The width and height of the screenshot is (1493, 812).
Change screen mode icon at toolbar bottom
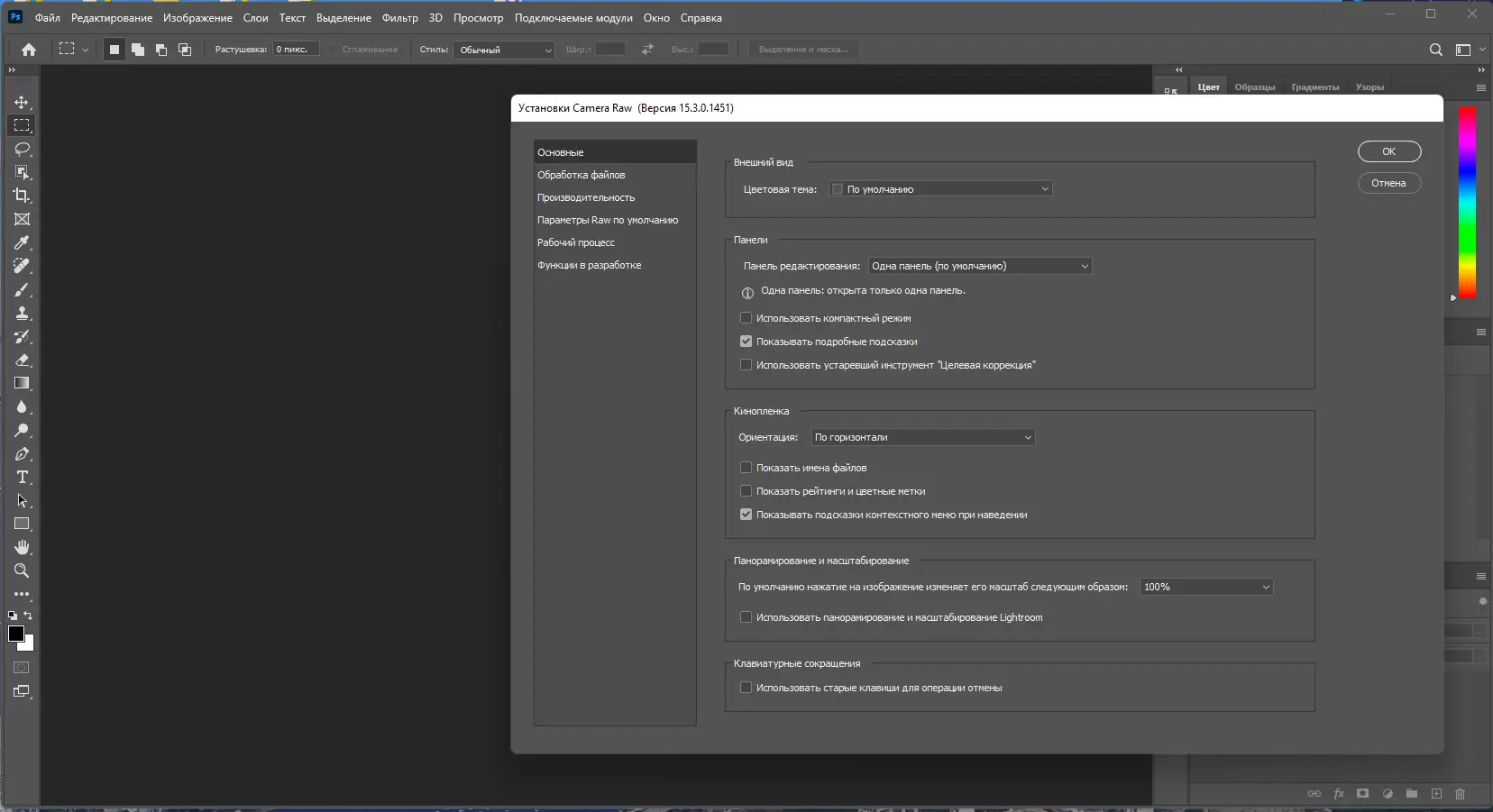tap(22, 691)
